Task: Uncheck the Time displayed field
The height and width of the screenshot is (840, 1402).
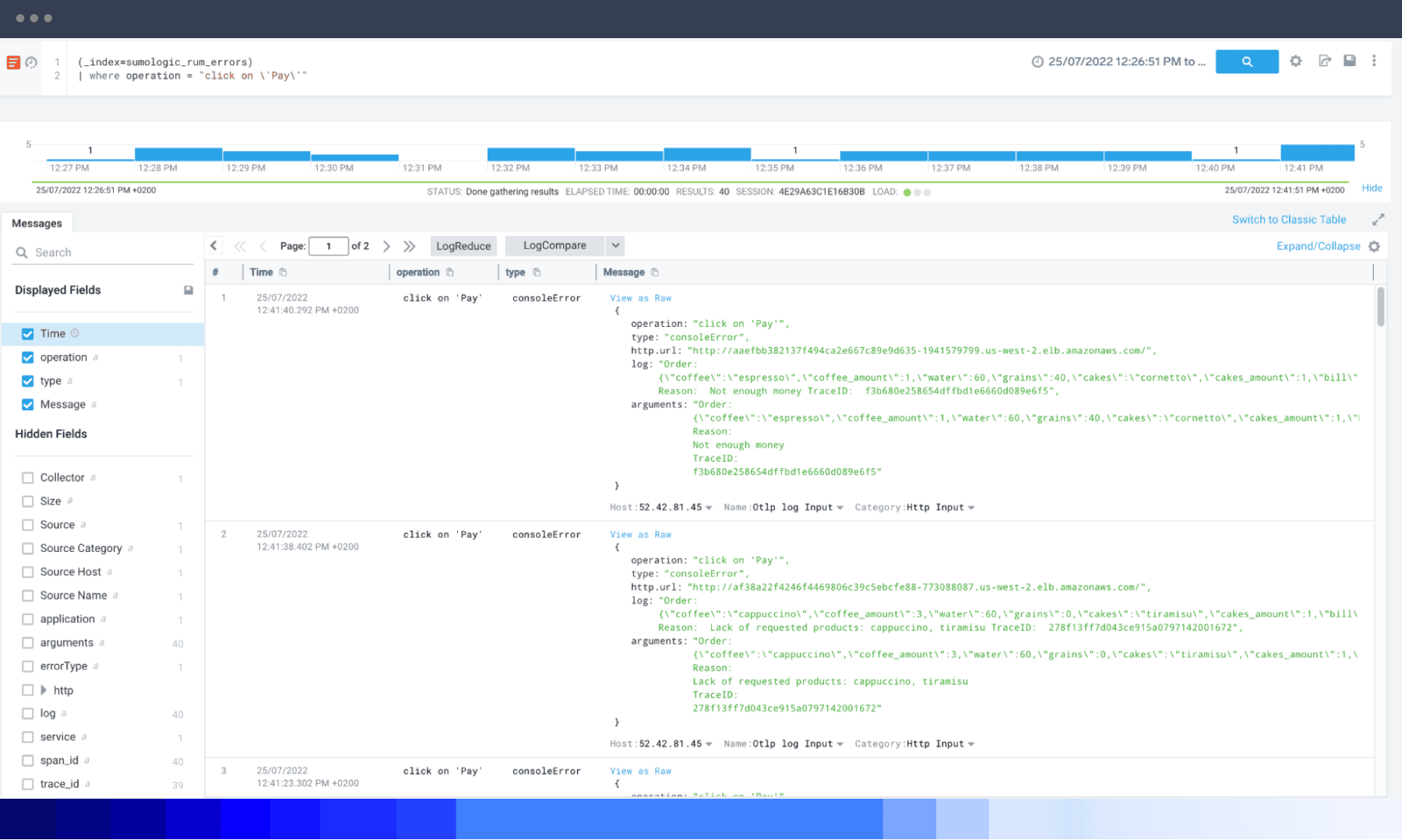Action: (x=28, y=334)
